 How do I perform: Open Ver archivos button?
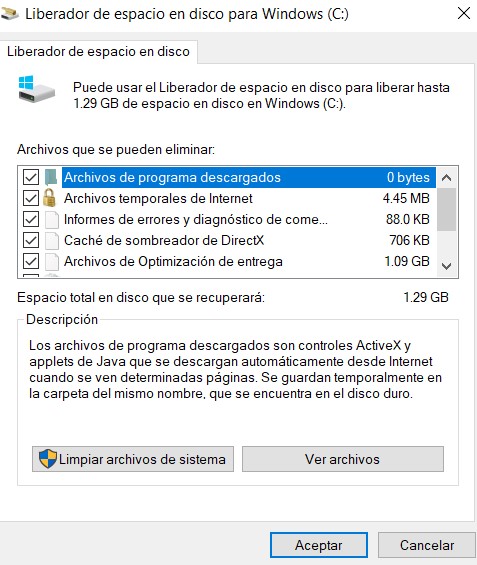343,459
